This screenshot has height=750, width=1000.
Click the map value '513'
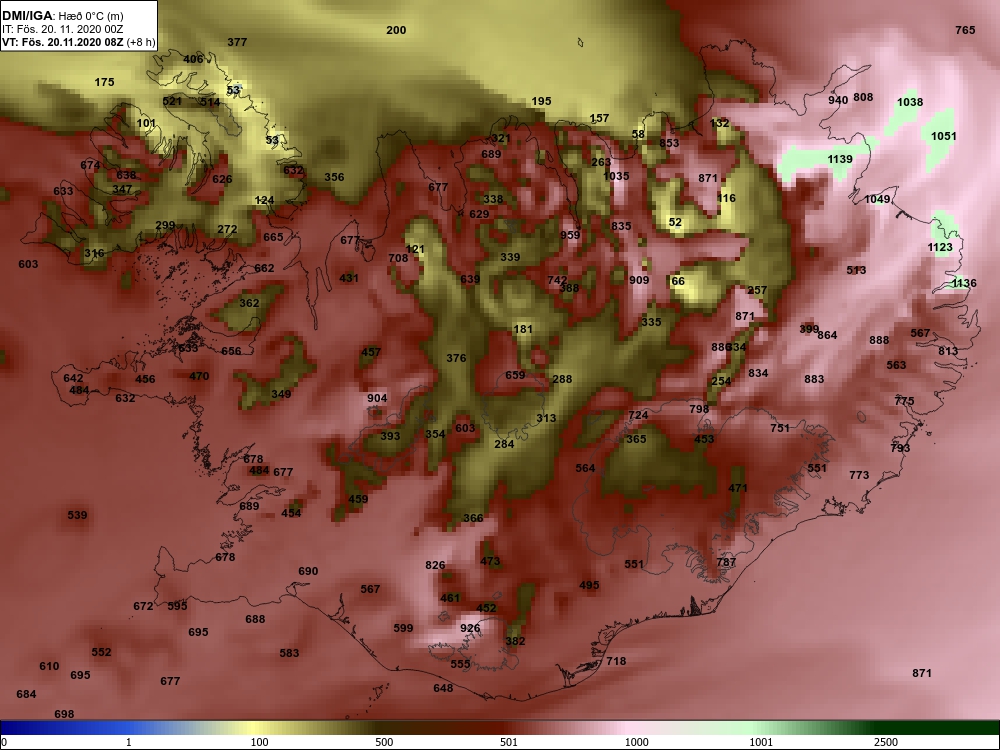857,270
